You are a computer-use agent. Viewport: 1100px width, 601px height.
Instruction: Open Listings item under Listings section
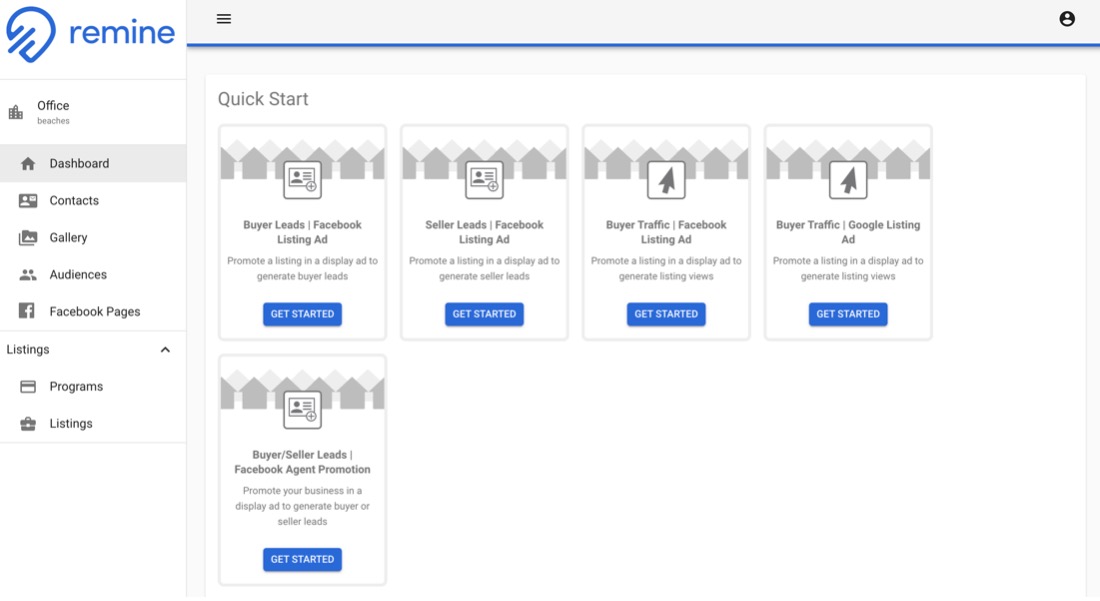click(x=93, y=424)
